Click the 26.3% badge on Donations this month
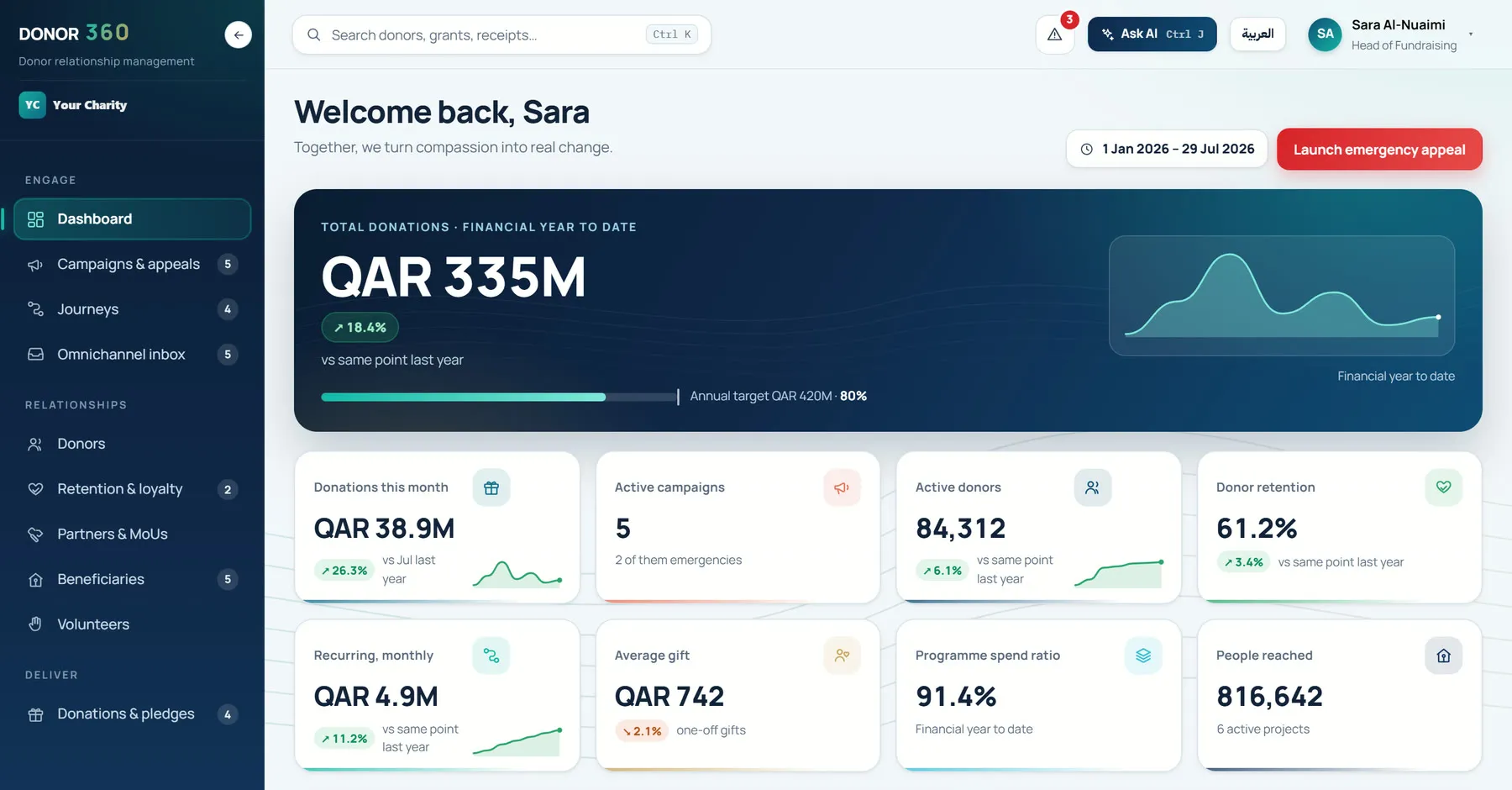 [x=344, y=571]
